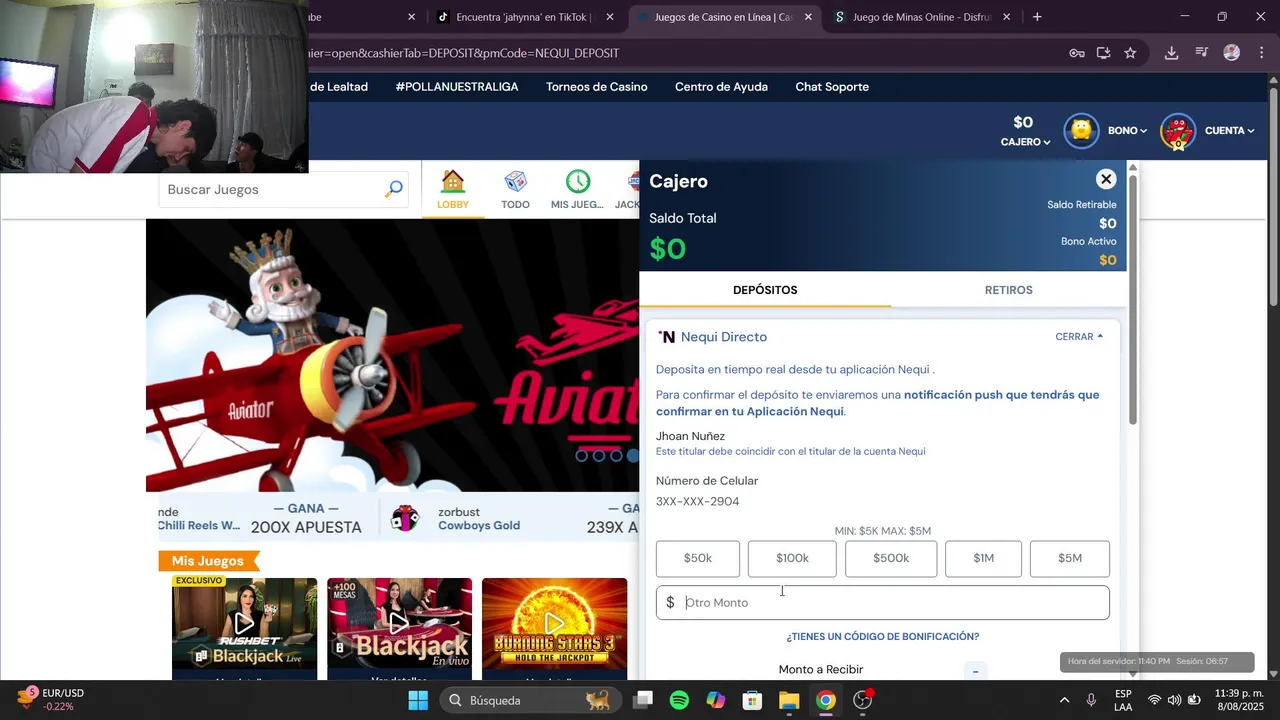Switch to the RETIROS tab

point(1008,290)
